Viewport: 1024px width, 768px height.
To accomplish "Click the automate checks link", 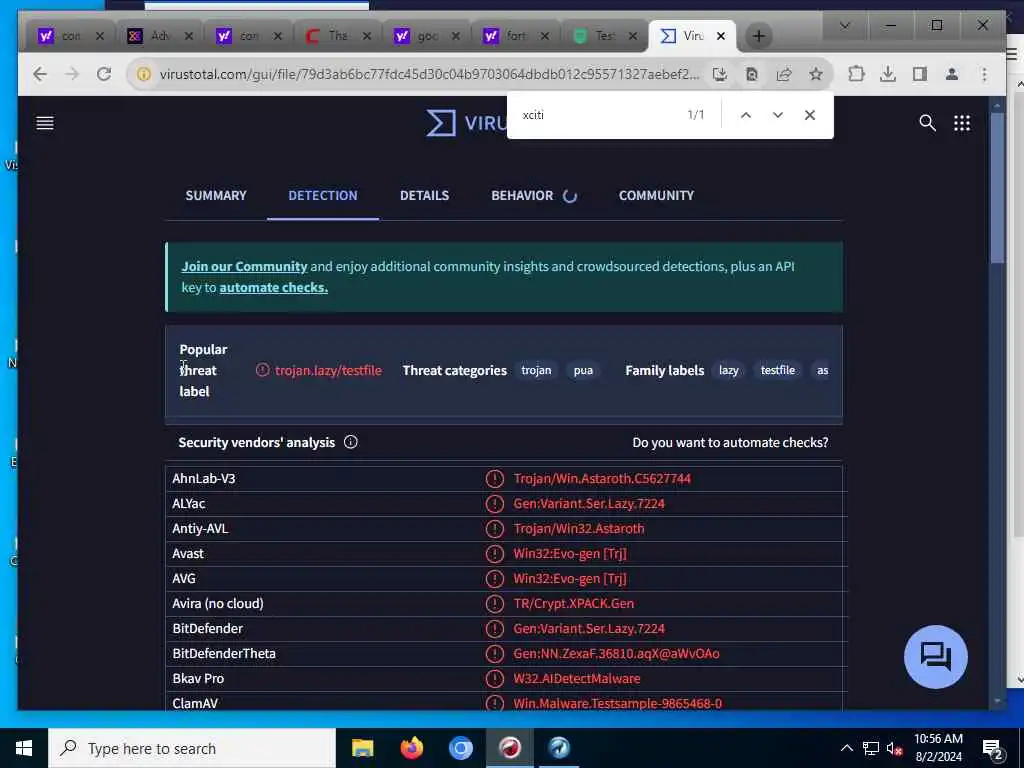I will [x=274, y=287].
